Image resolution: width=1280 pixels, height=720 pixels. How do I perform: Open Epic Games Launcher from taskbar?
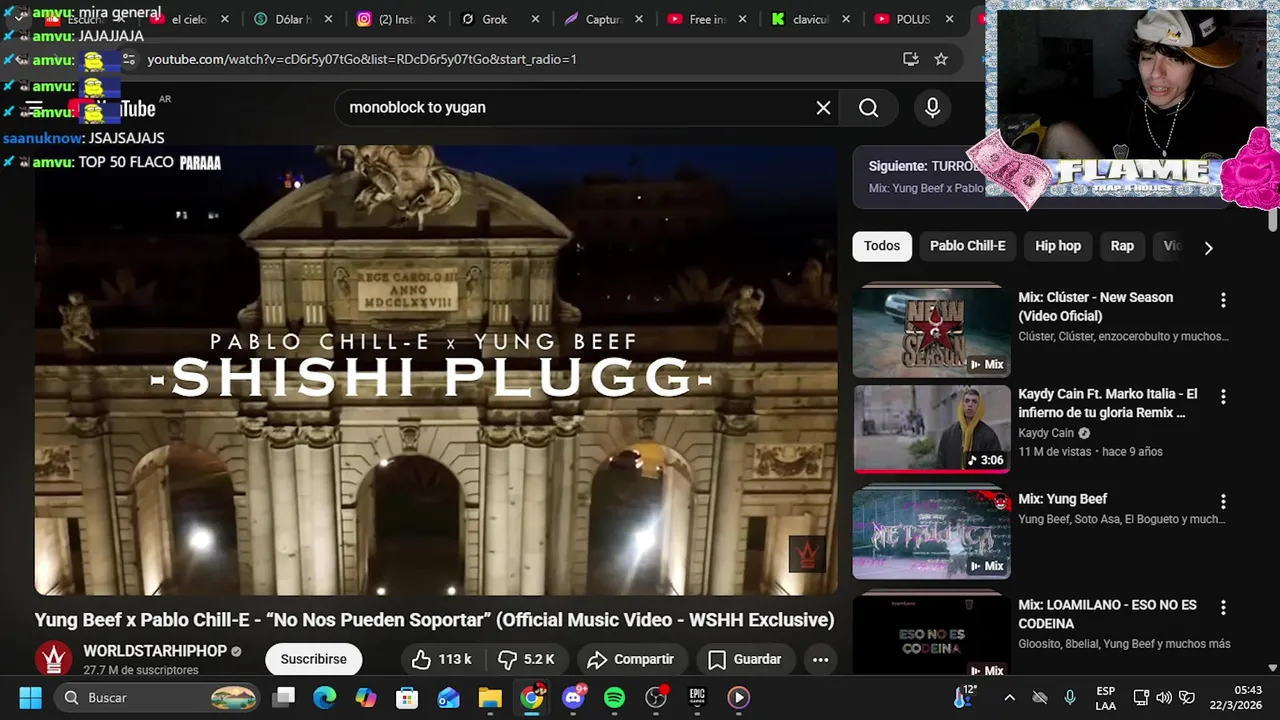(697, 697)
